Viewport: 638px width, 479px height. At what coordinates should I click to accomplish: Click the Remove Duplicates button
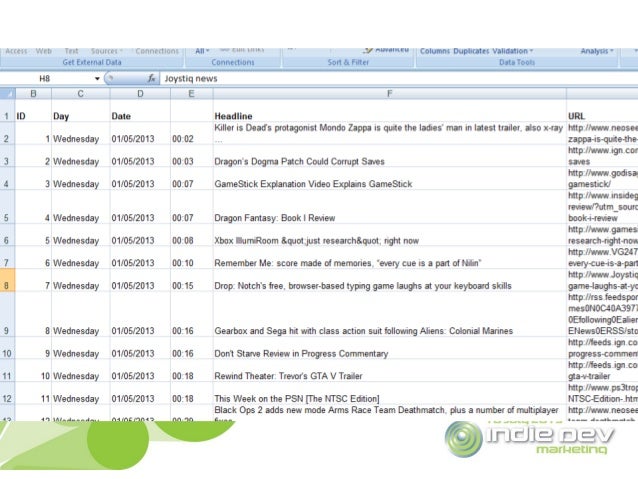tap(471, 51)
